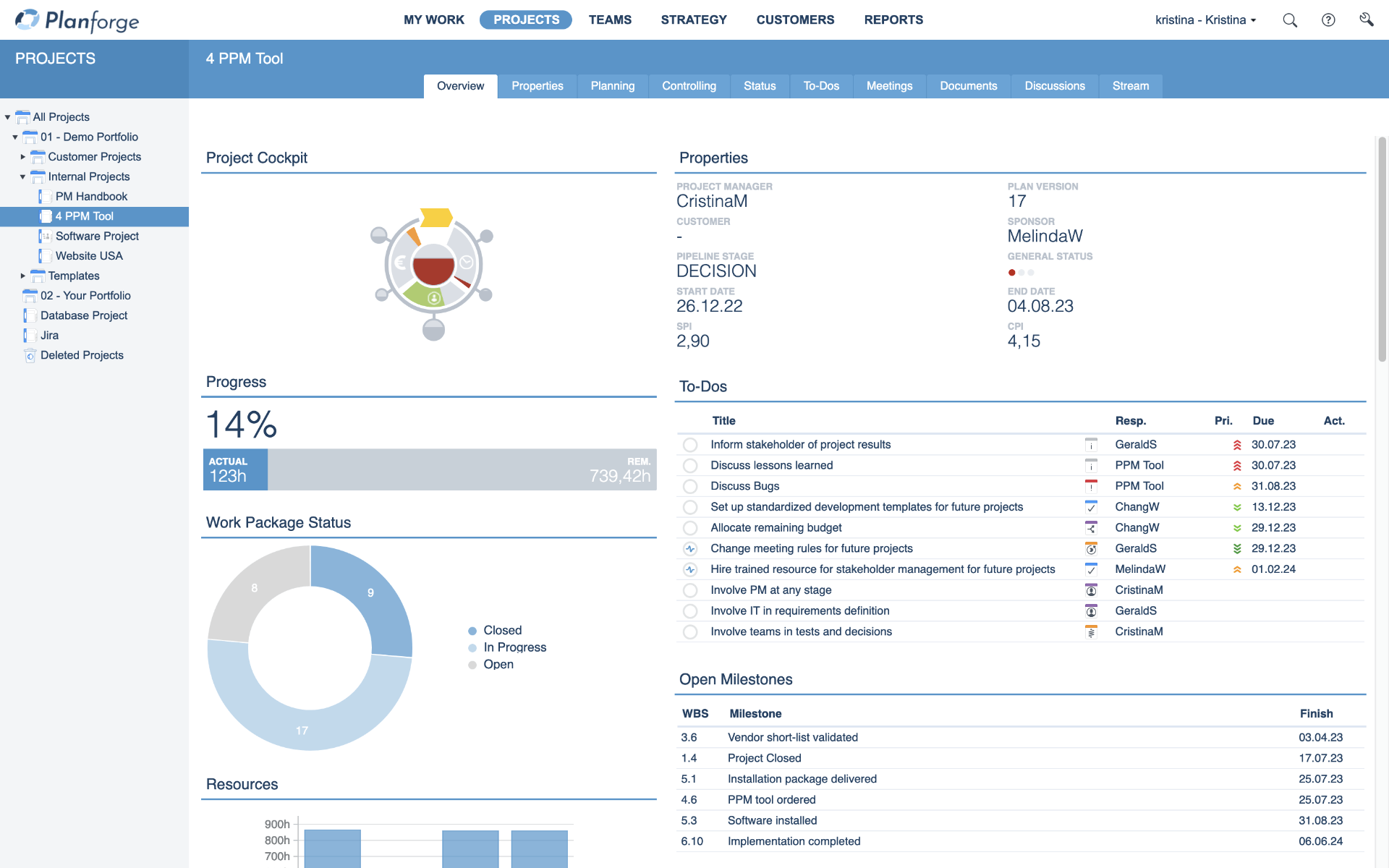Mark 'Inform stakeholder of project results' done
Image resolution: width=1389 pixels, height=868 pixels.
click(690, 445)
